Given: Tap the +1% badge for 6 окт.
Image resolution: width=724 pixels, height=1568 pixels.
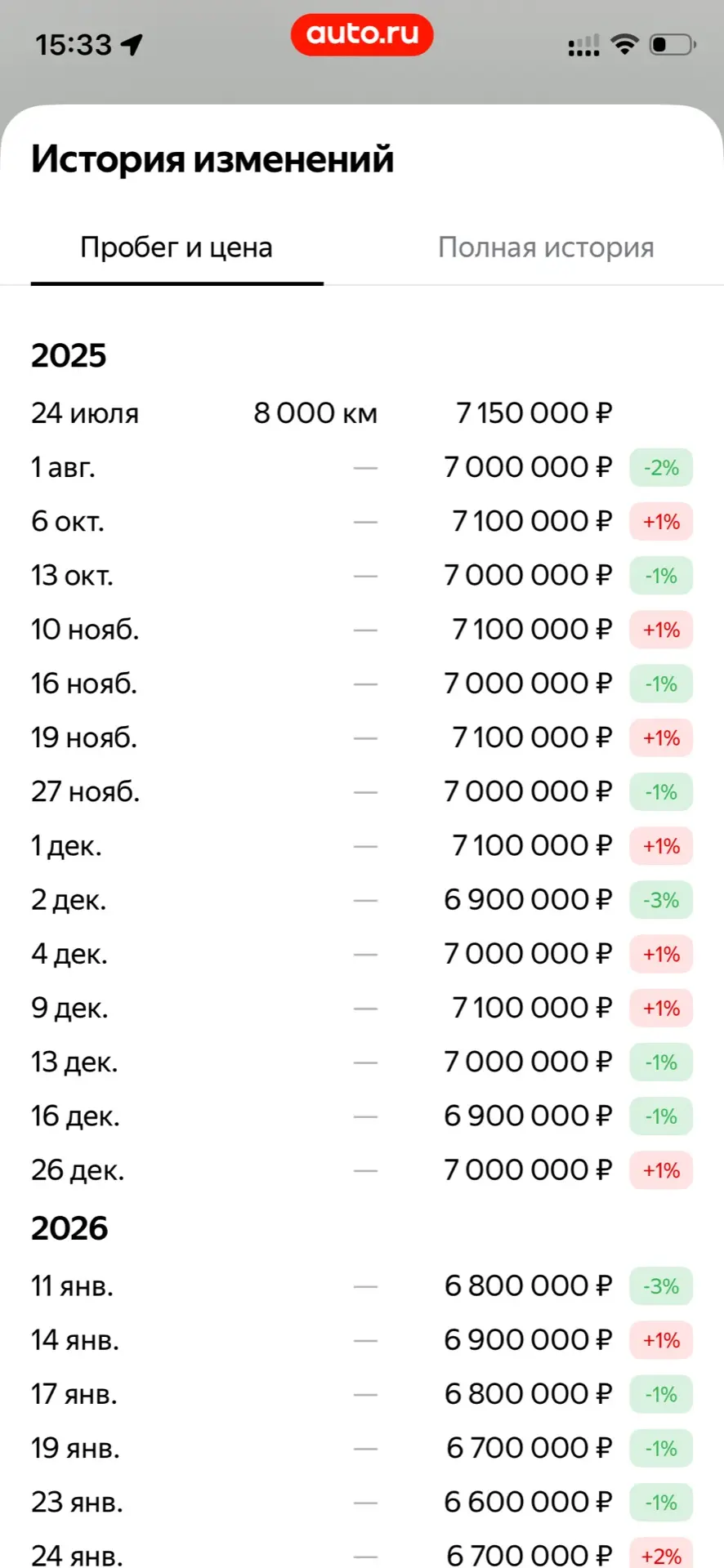Looking at the screenshot, I should pos(661,522).
